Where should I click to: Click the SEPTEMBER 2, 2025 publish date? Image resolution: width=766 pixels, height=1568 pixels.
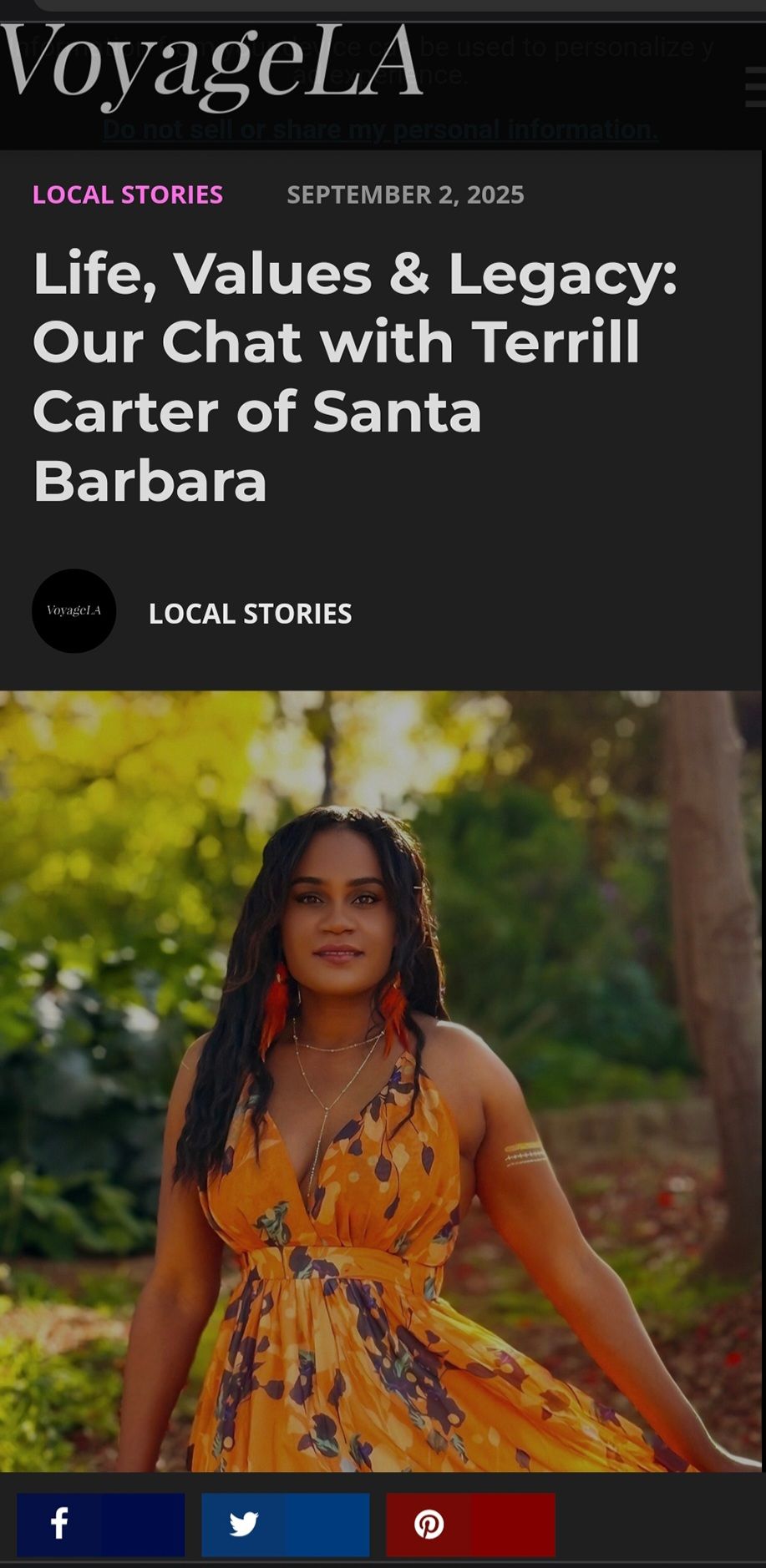click(405, 195)
